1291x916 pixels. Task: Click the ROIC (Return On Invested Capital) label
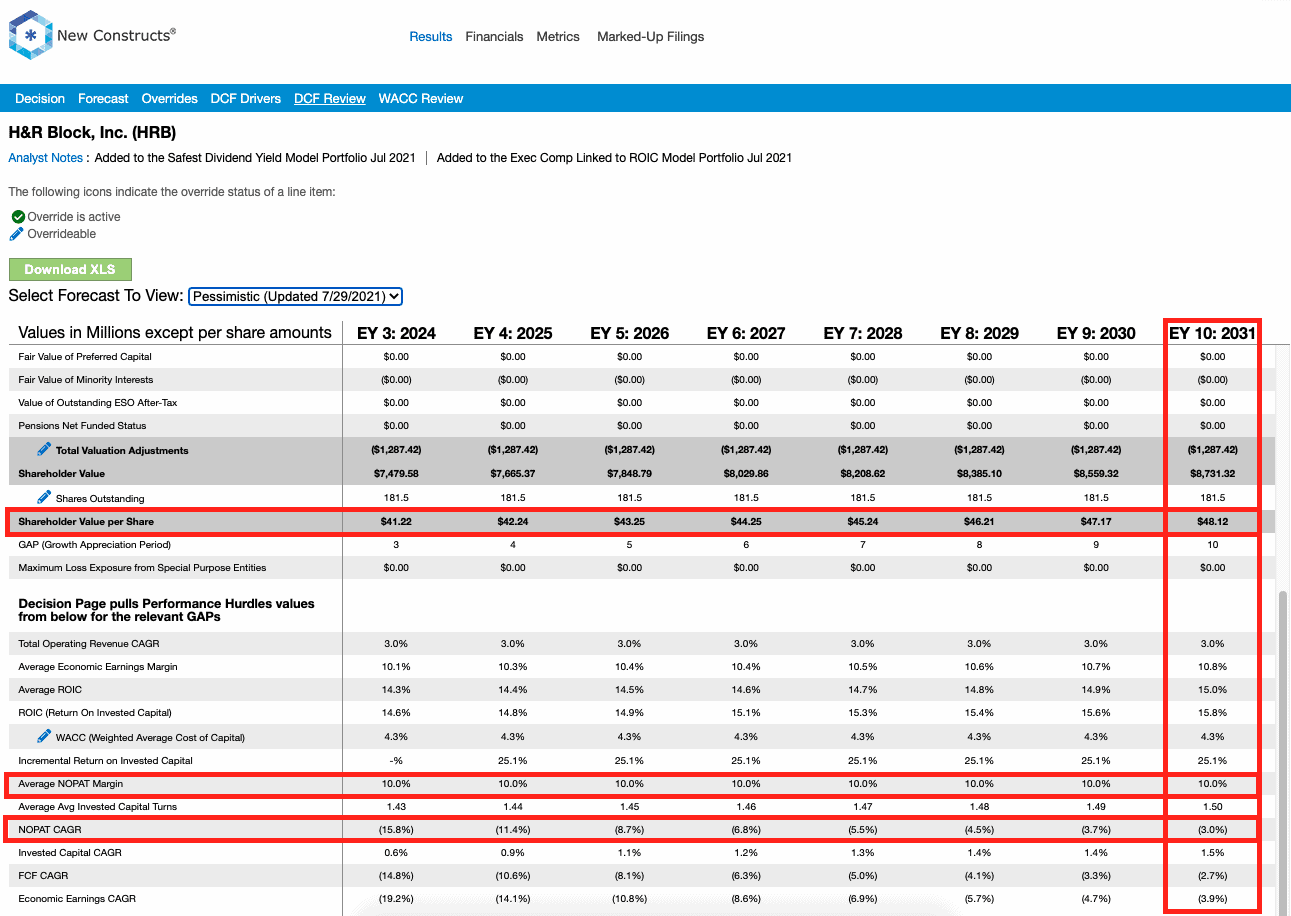click(95, 713)
